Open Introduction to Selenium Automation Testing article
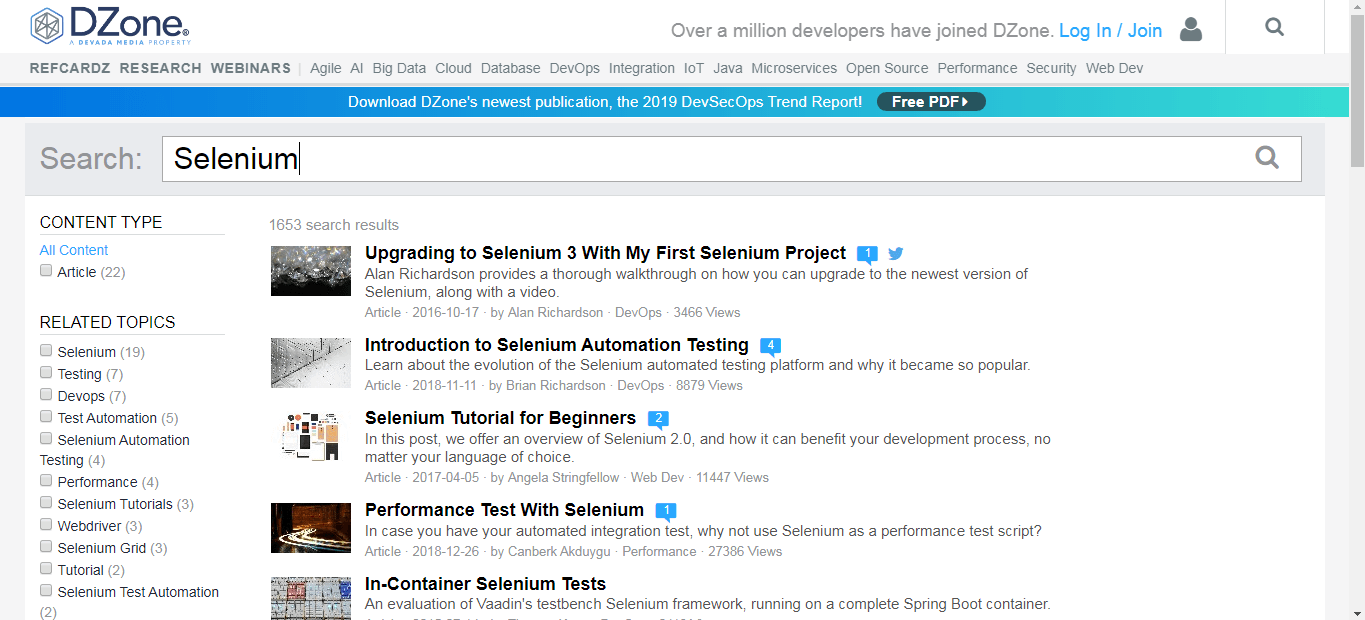Viewport: 1365px width, 620px height. tap(556, 345)
